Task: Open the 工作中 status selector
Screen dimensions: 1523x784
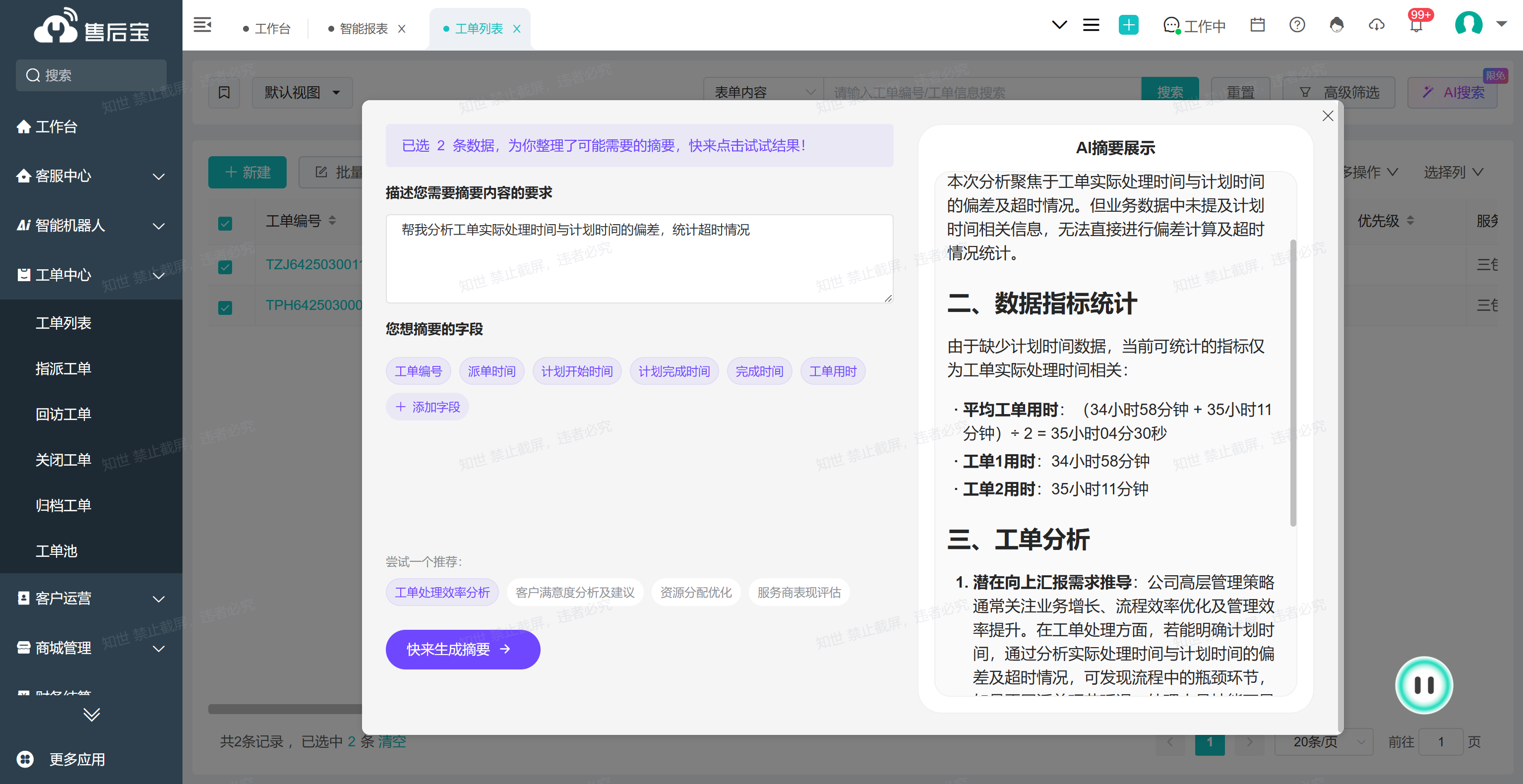Action: (x=1195, y=26)
